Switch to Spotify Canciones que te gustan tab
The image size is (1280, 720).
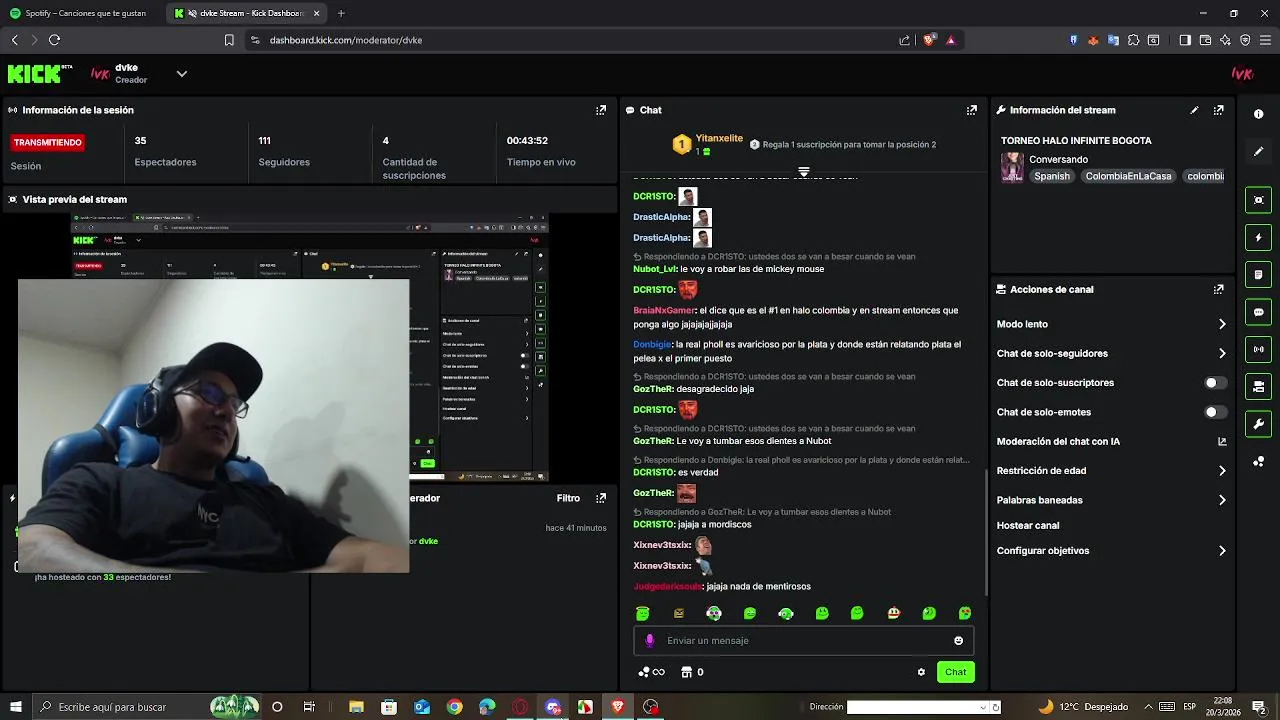84,13
